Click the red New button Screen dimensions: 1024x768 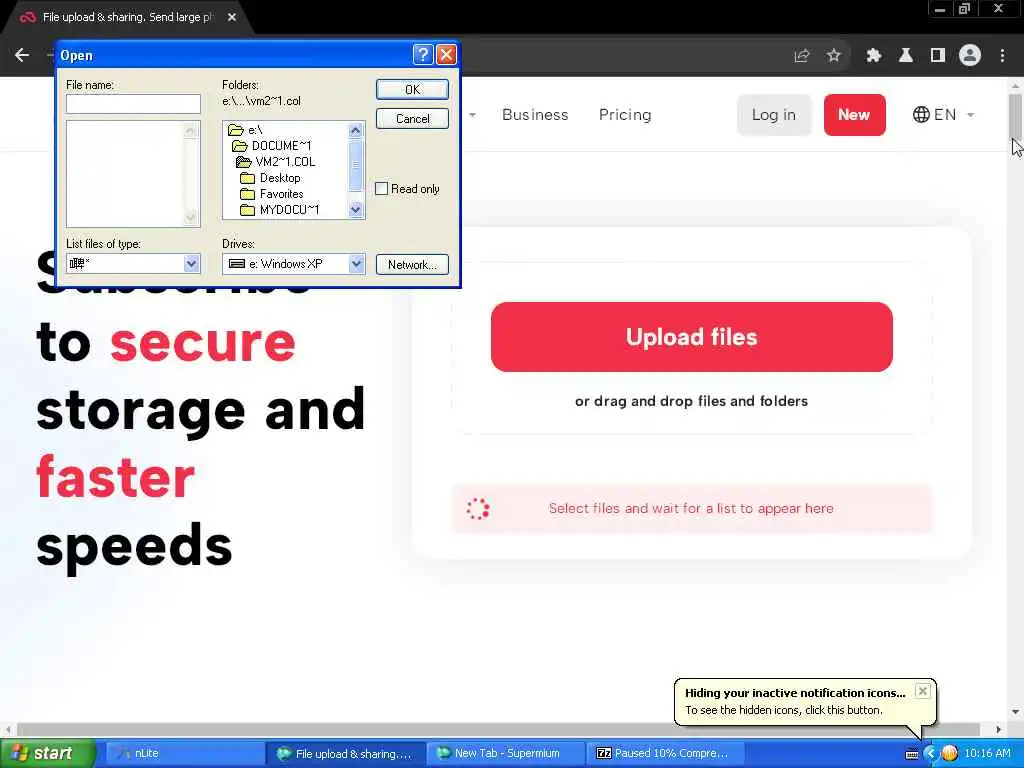[854, 115]
